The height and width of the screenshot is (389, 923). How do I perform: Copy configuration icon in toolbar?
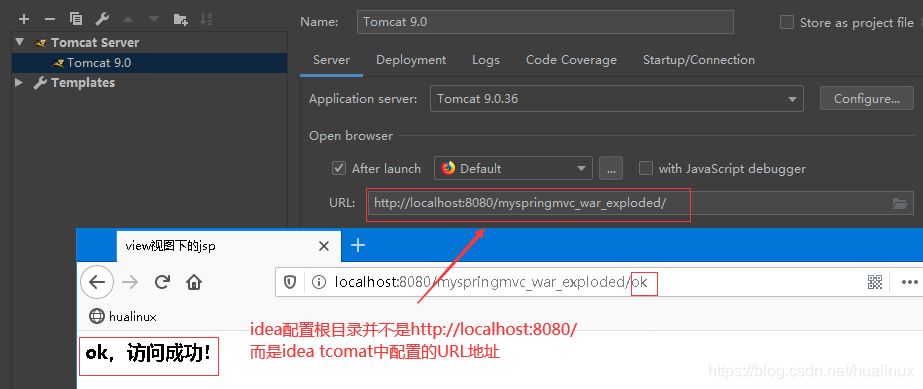(76, 19)
